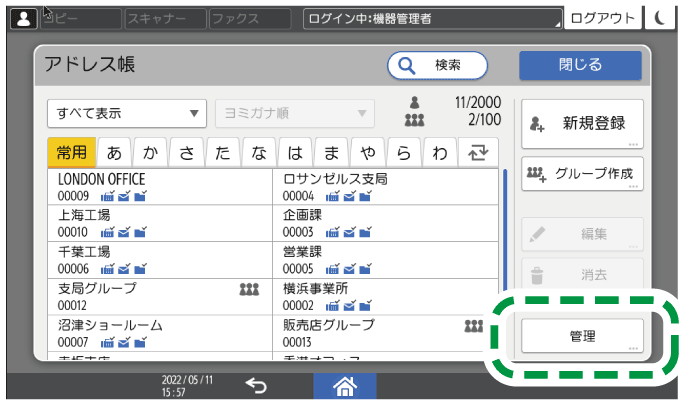Select the 支局グループ entry

tap(160, 297)
